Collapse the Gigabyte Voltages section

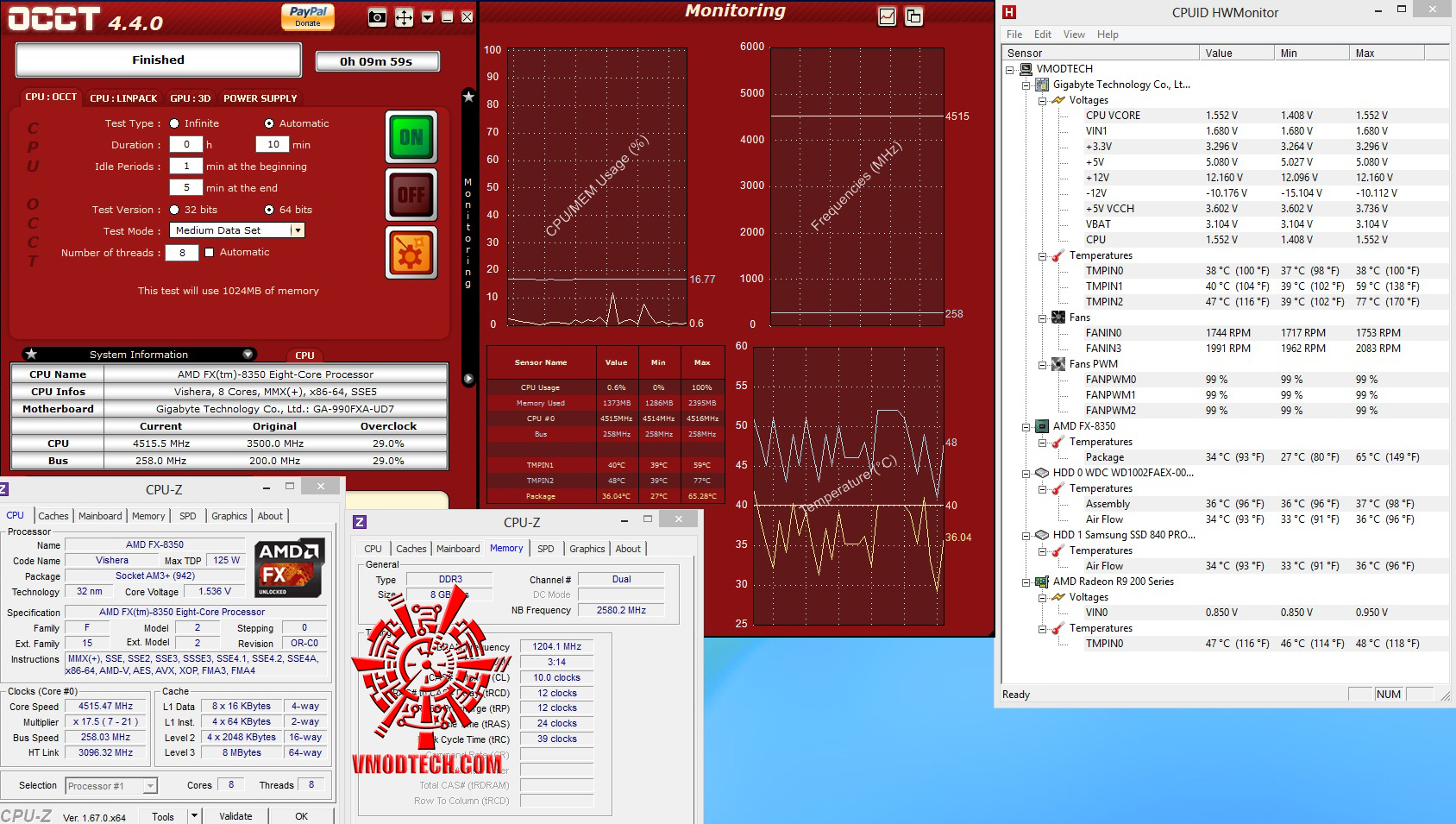pyautogui.click(x=1042, y=100)
